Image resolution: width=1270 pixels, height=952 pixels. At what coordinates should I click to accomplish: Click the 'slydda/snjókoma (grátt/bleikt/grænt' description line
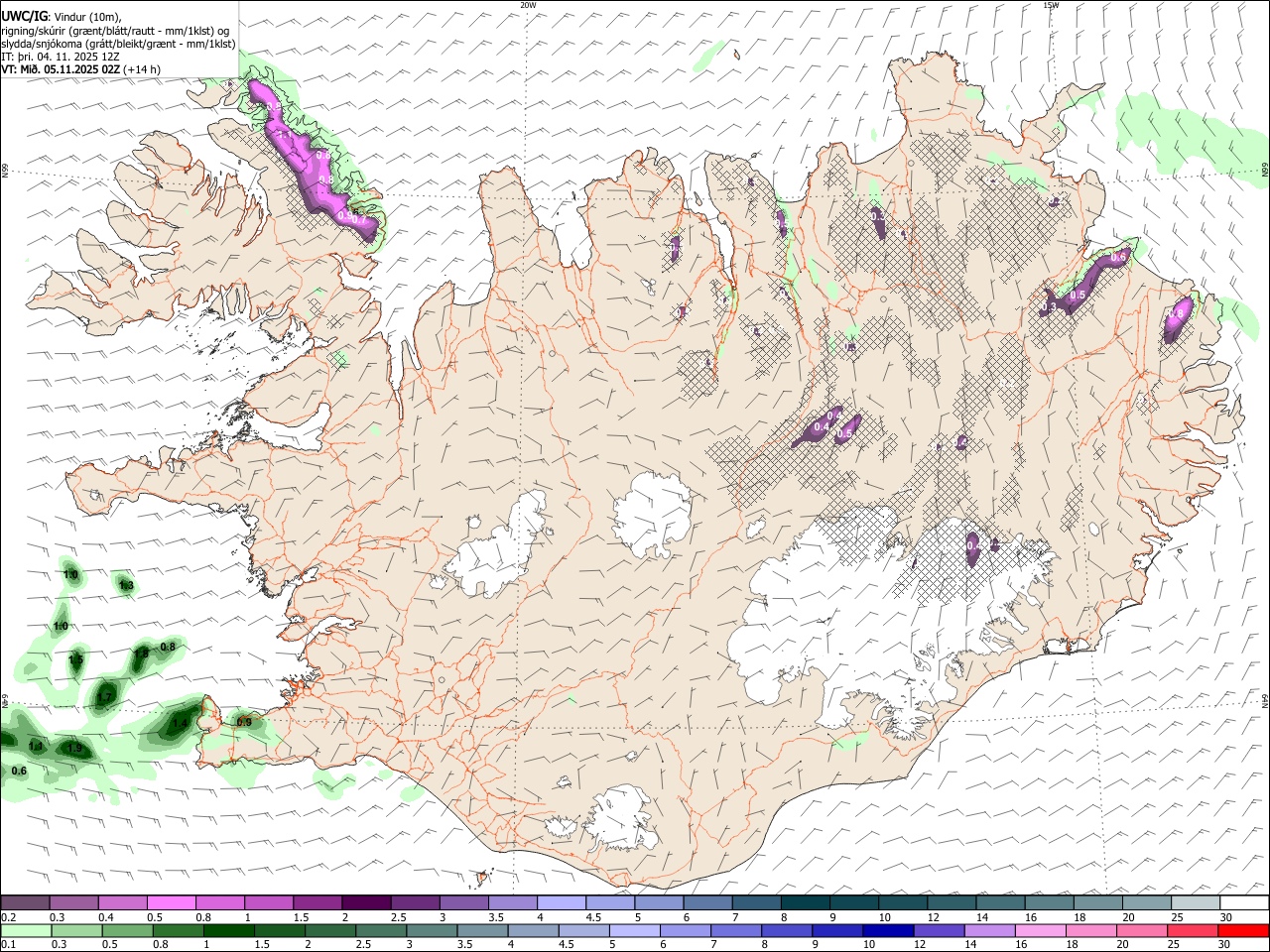click(x=118, y=44)
